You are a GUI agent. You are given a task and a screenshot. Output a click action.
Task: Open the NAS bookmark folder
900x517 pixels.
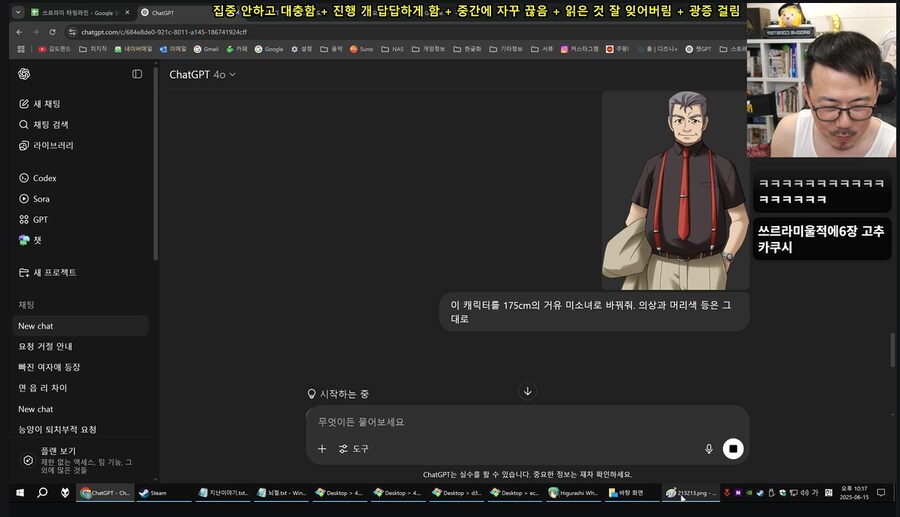tap(393, 49)
